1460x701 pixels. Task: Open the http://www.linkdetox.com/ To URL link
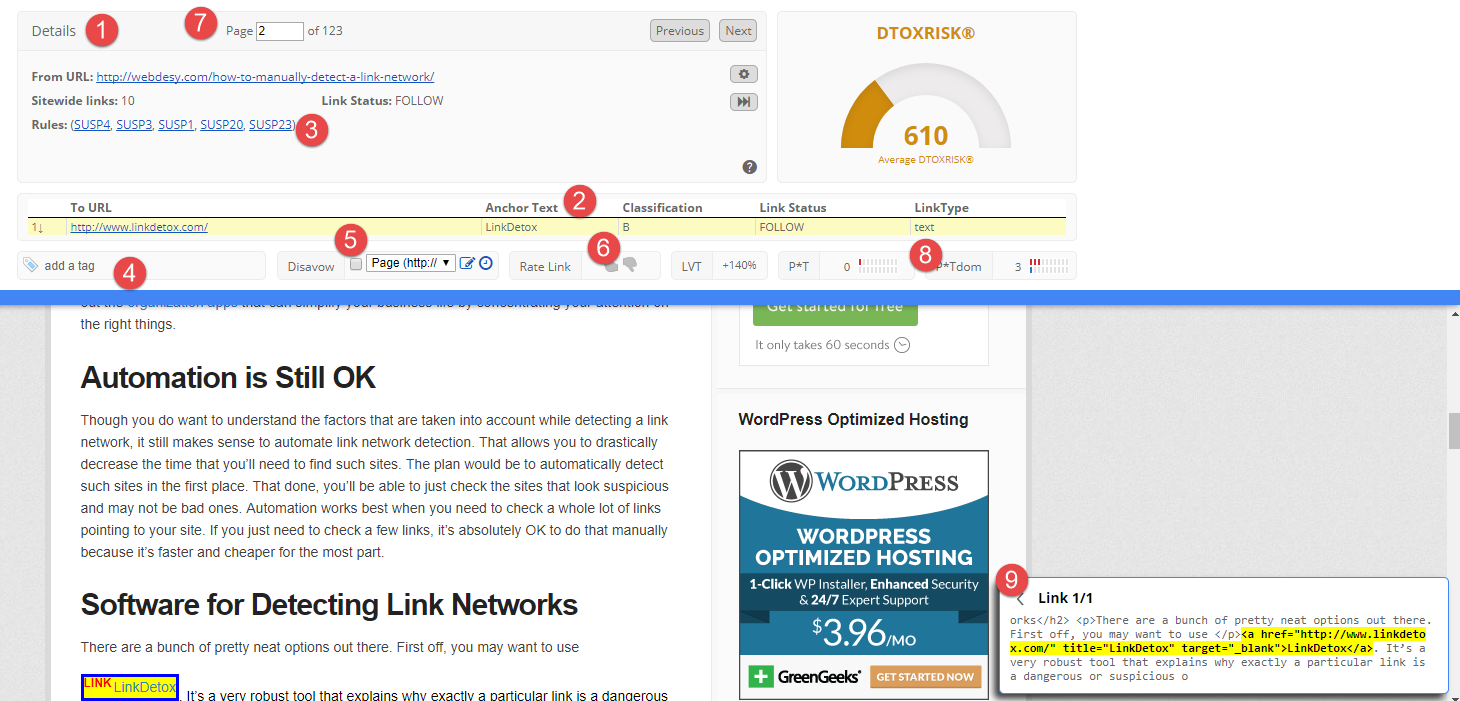139,227
